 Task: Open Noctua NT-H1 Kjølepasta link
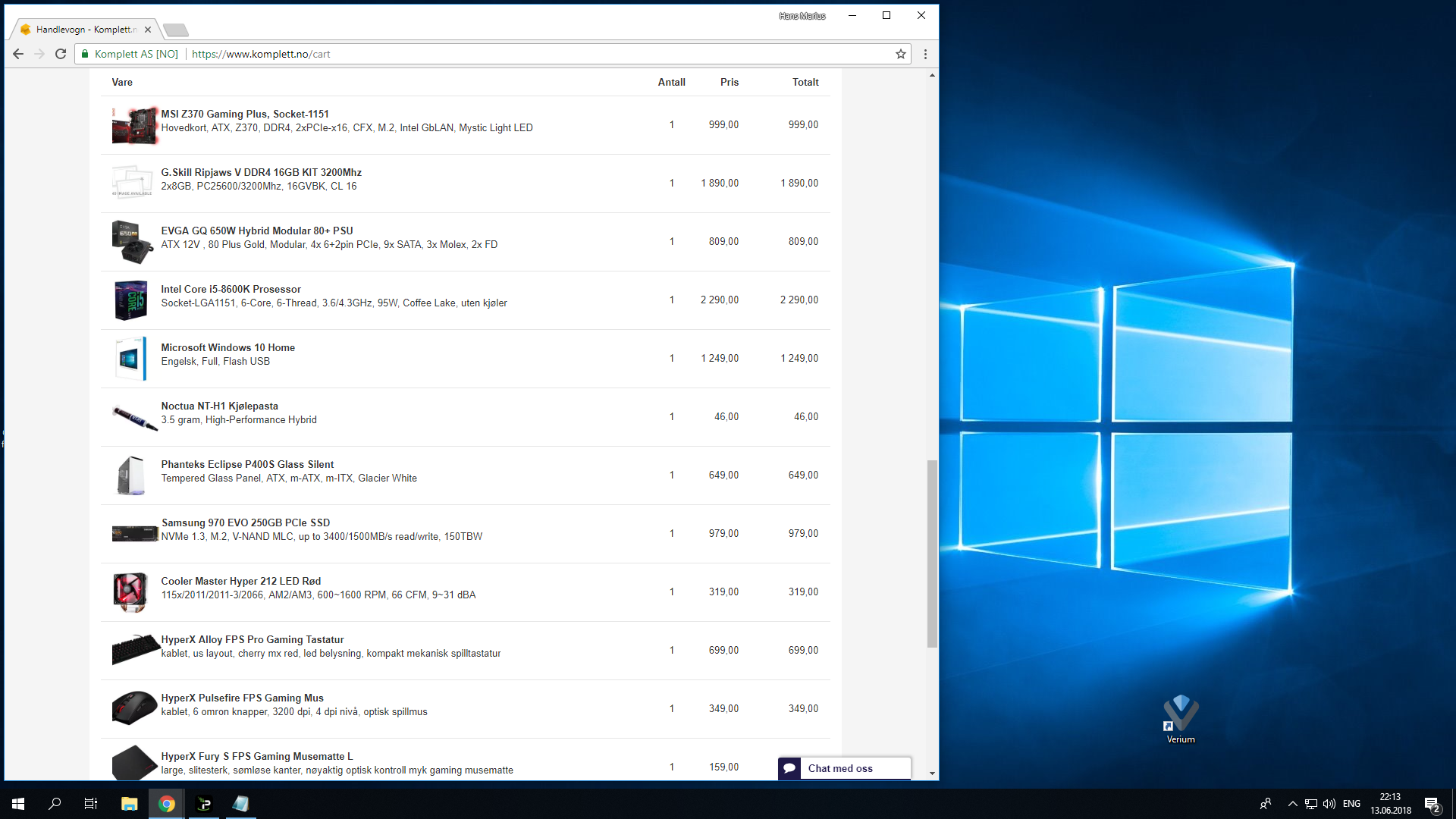pos(219,406)
